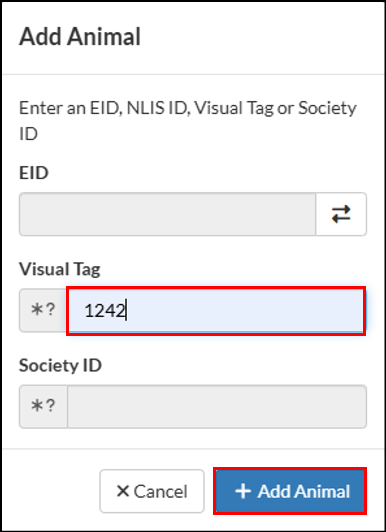Confirm with the blue Add Animal button
Screen dimensions: 386x532
point(290,491)
